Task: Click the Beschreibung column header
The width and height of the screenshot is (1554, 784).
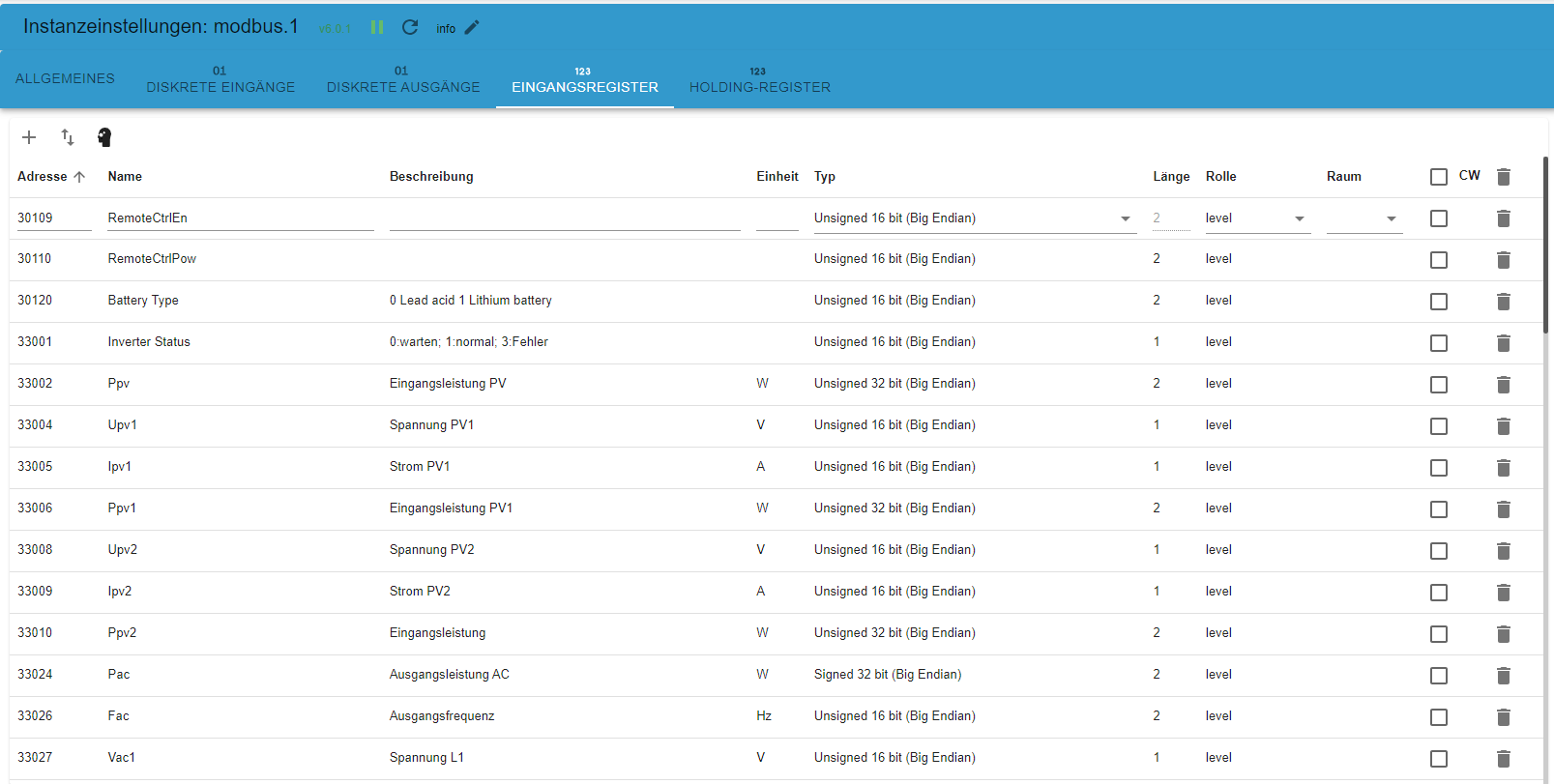Action: [431, 176]
